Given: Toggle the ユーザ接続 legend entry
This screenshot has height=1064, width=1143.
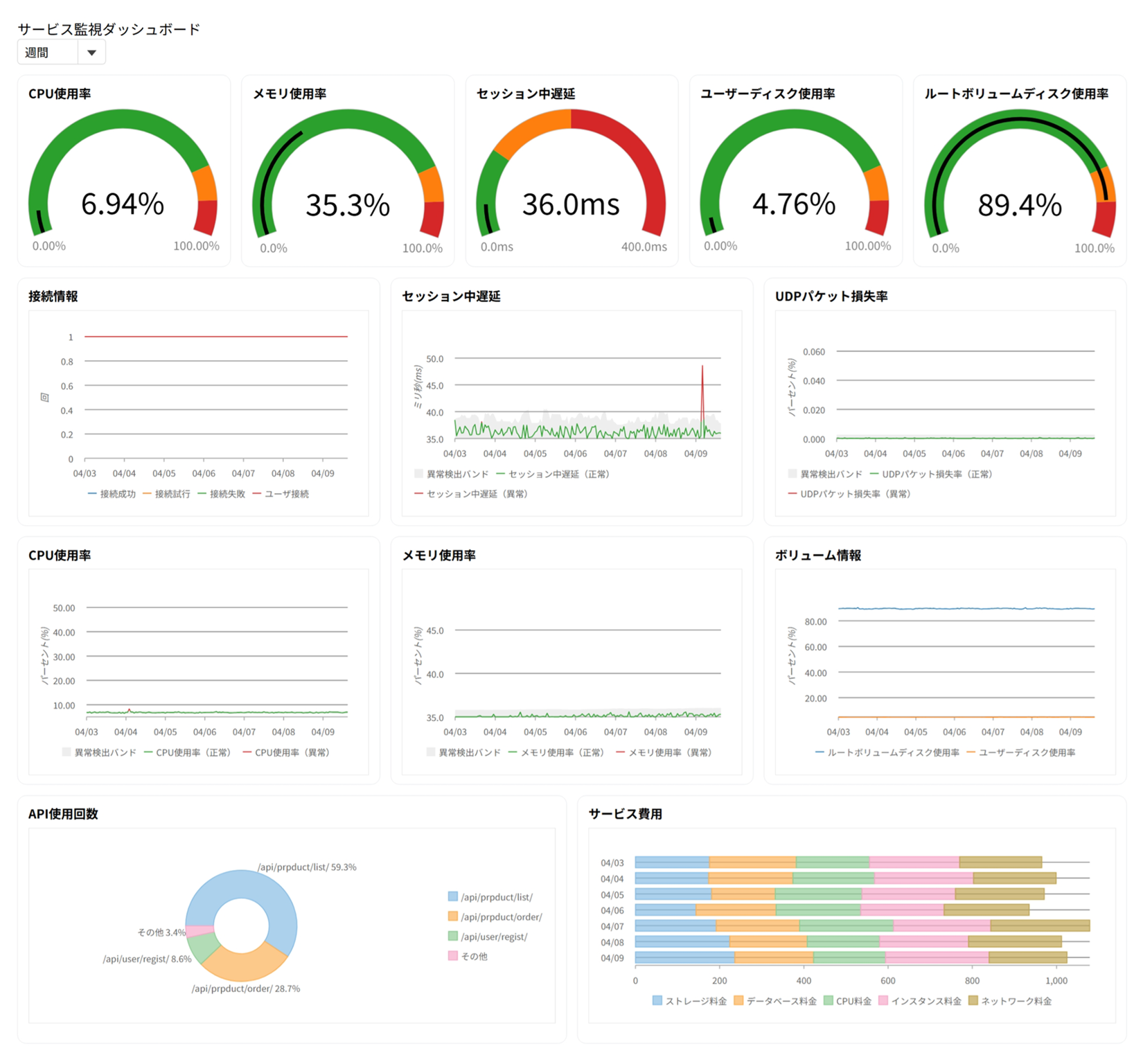Looking at the screenshot, I should 281,494.
